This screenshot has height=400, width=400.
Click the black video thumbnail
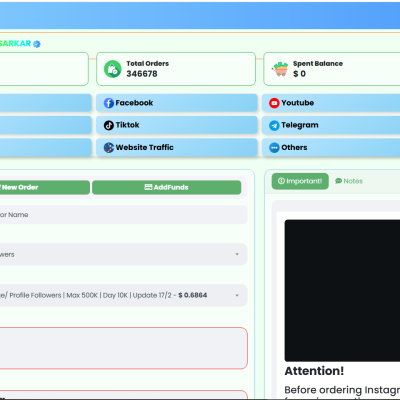[x=342, y=290]
